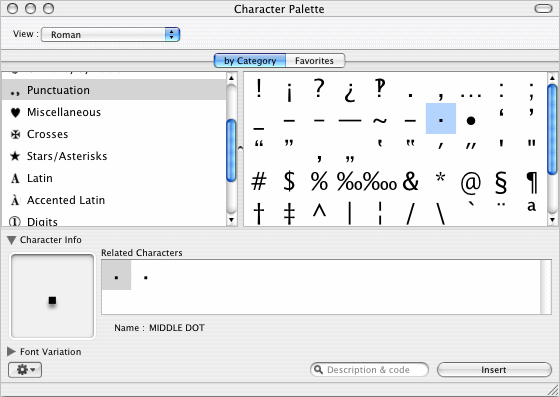Select the per mille character
560x397 pixels.
point(349,181)
